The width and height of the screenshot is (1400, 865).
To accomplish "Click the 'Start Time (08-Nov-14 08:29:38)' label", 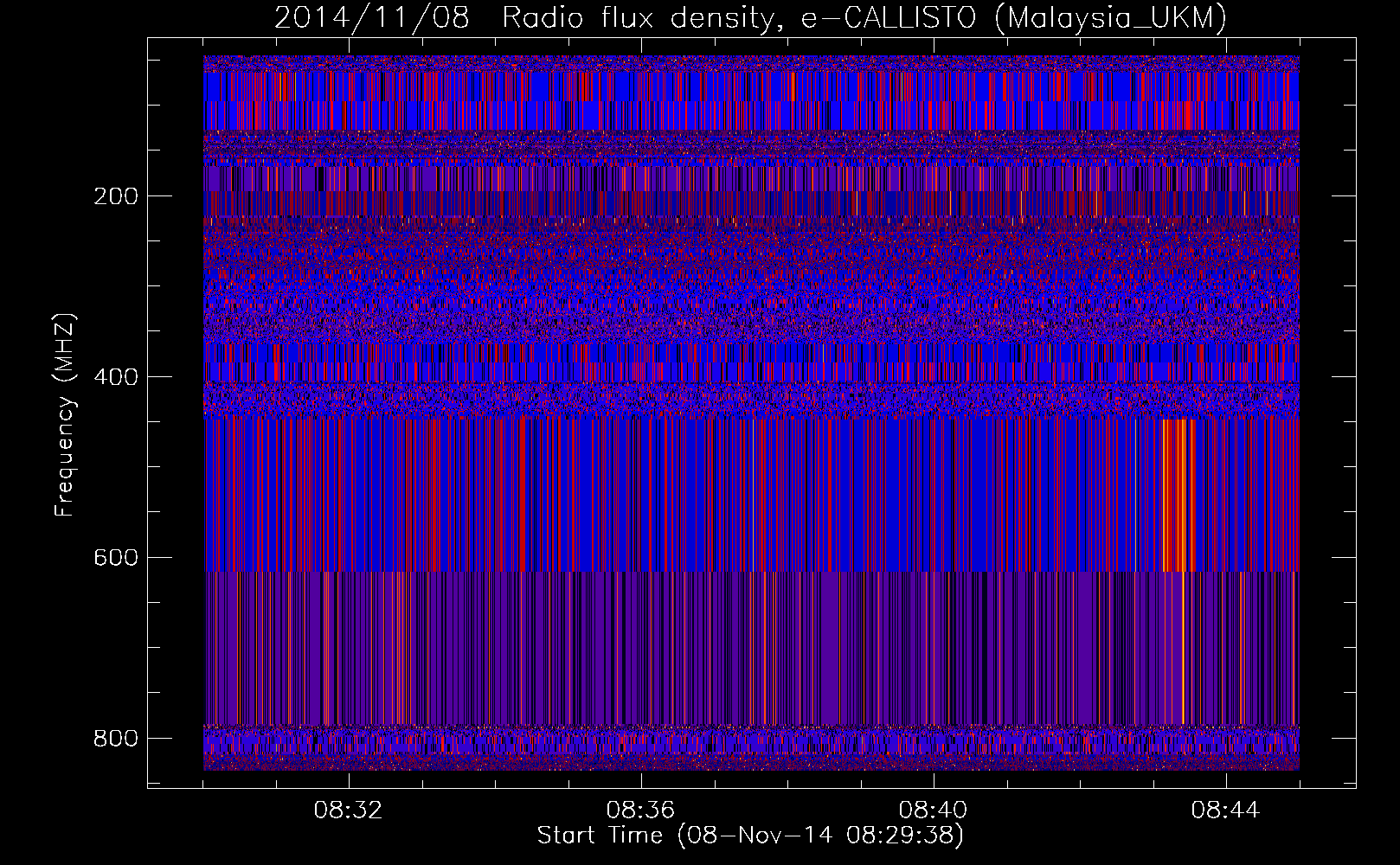I will tap(750, 836).
